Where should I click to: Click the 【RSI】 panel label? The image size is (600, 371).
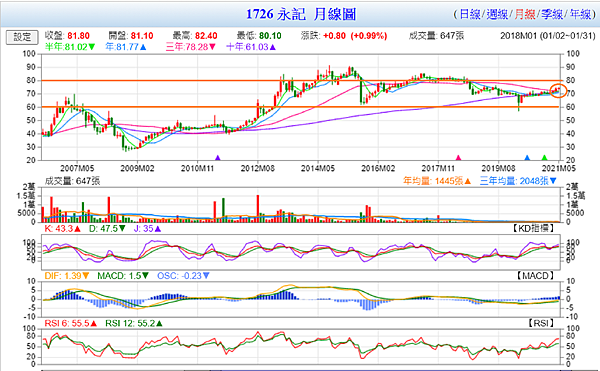click(x=541, y=324)
